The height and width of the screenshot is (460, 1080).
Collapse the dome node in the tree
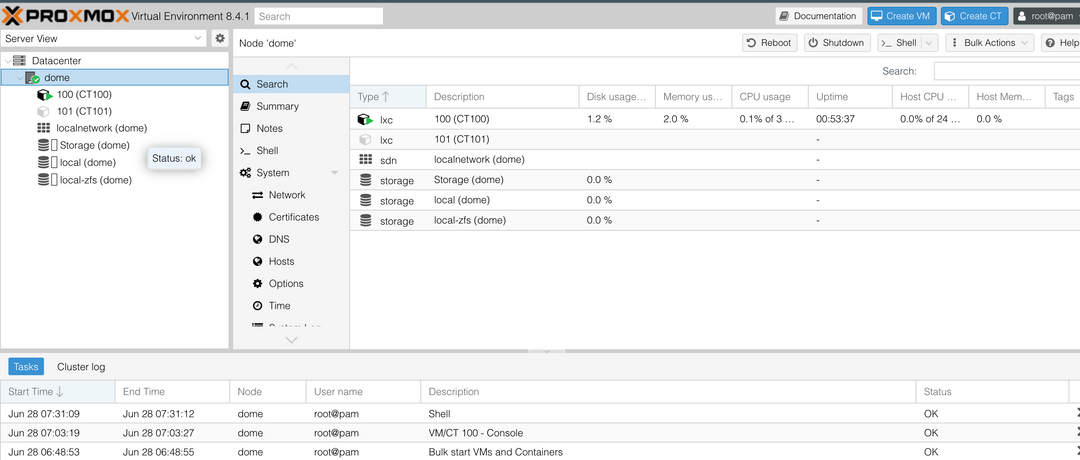pyautogui.click(x=20, y=77)
